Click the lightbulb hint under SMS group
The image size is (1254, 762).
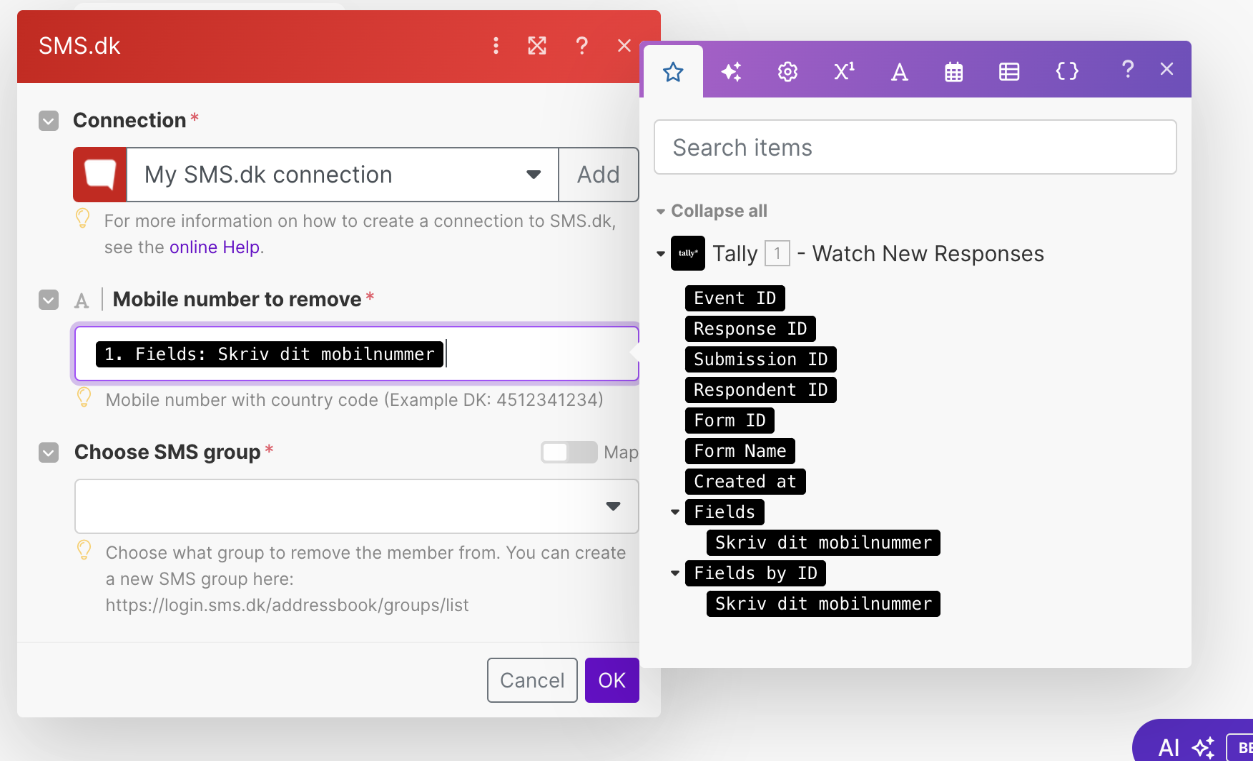(84, 550)
